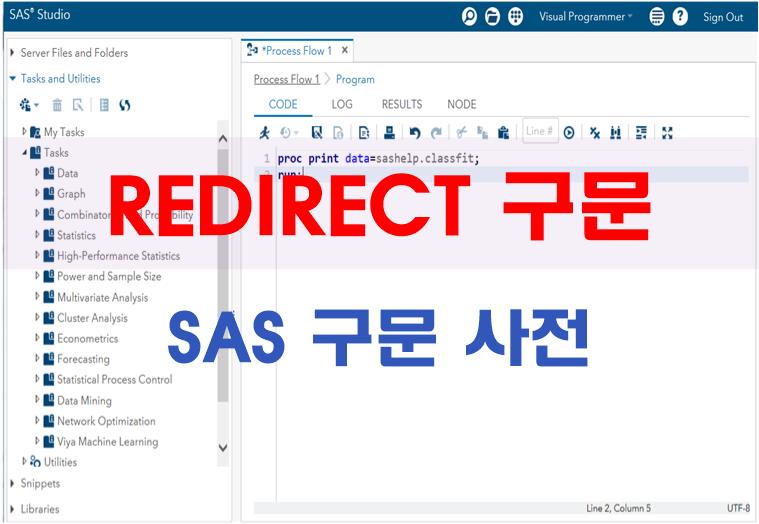Select Econometrics item
Image resolution: width=759 pixels, height=524 pixels.
point(88,338)
